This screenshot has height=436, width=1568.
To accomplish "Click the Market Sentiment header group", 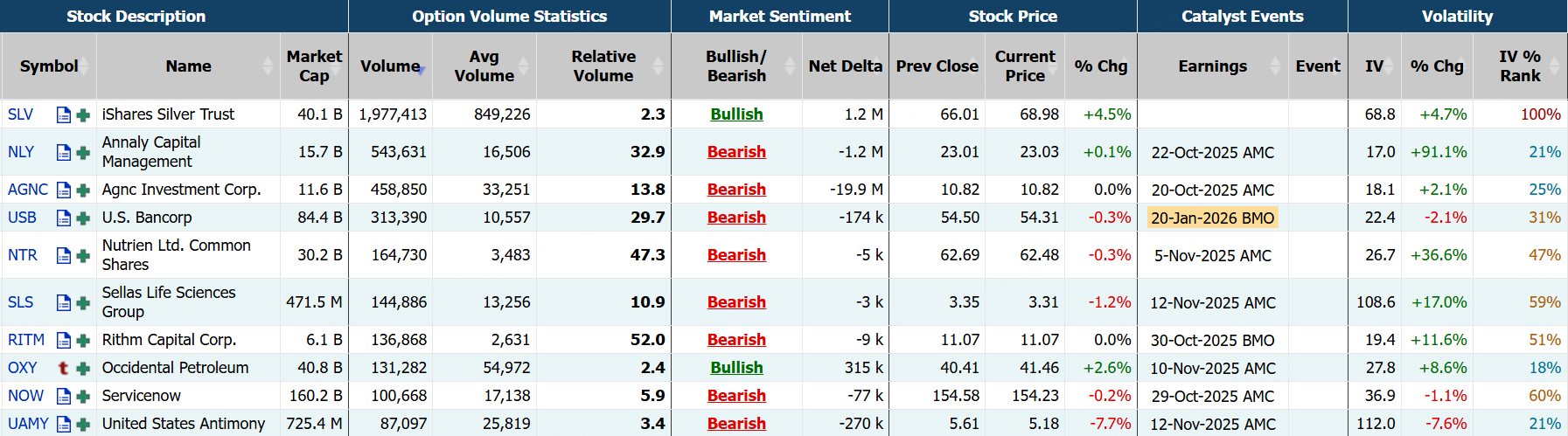I will [x=779, y=17].
